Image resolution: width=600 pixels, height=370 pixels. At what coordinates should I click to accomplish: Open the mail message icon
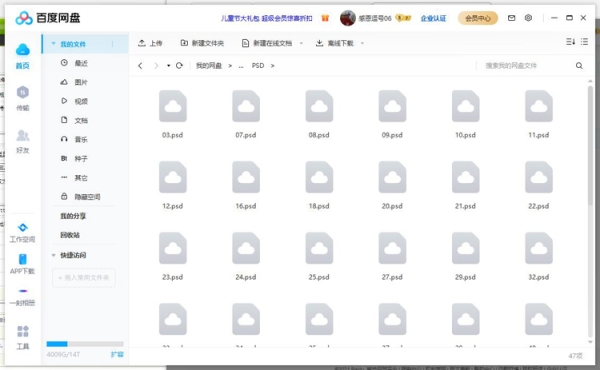pos(511,18)
